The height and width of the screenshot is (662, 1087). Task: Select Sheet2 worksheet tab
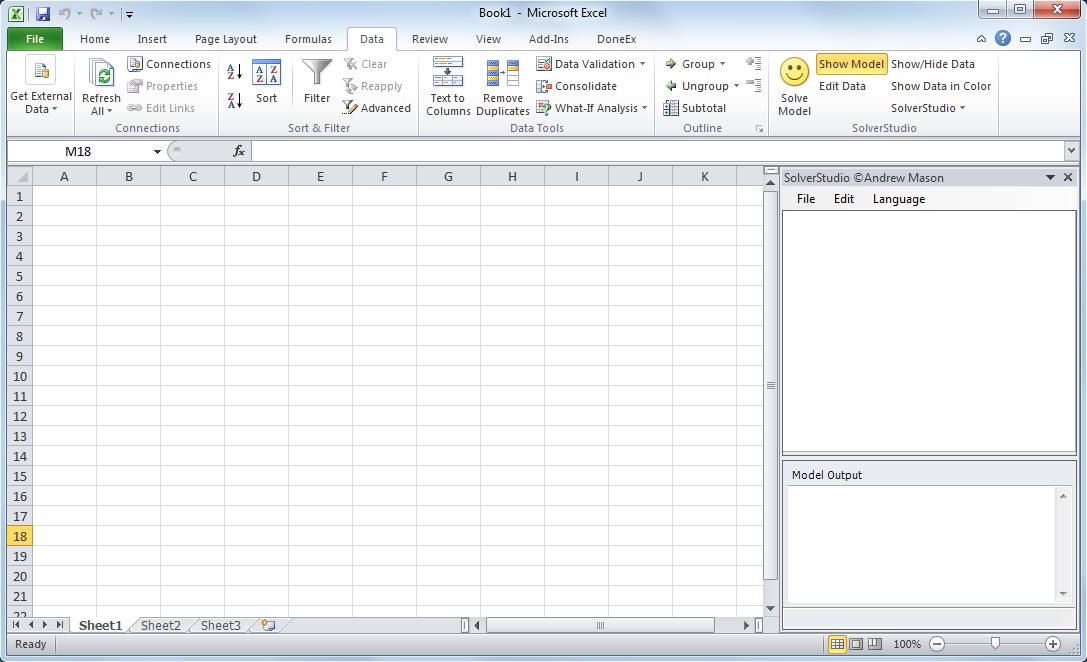pos(160,625)
